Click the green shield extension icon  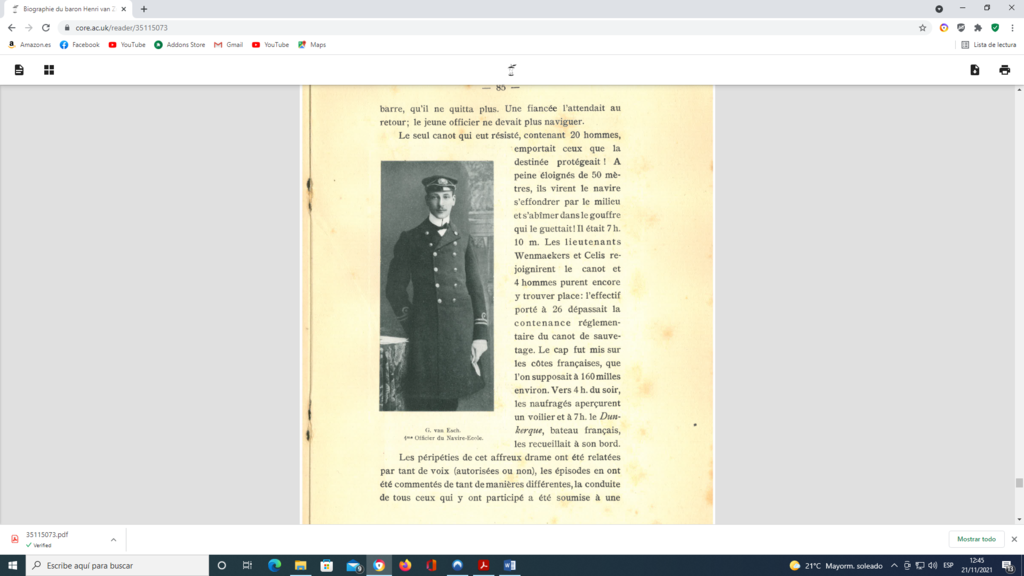995,27
